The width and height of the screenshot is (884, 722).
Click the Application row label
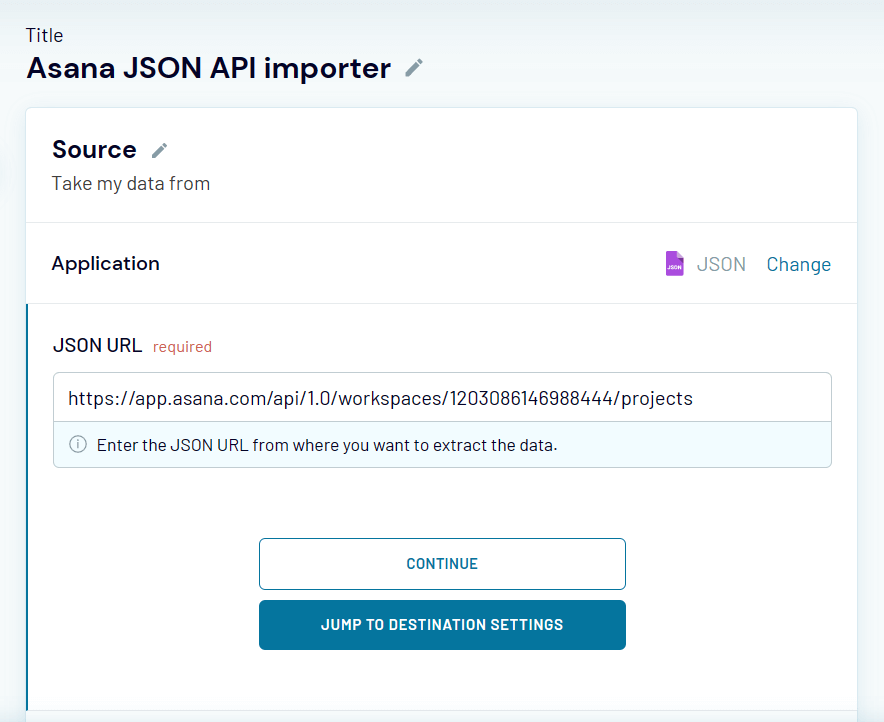106,263
